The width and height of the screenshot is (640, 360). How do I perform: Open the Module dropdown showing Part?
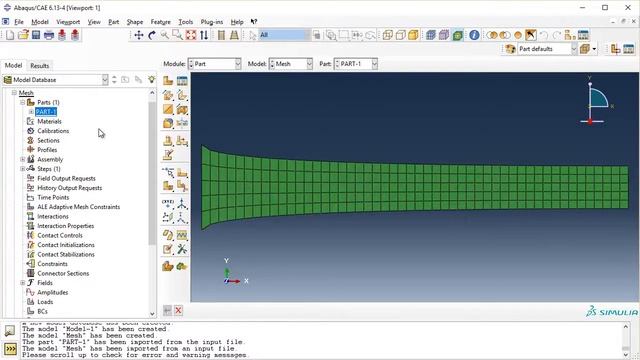click(x=215, y=64)
